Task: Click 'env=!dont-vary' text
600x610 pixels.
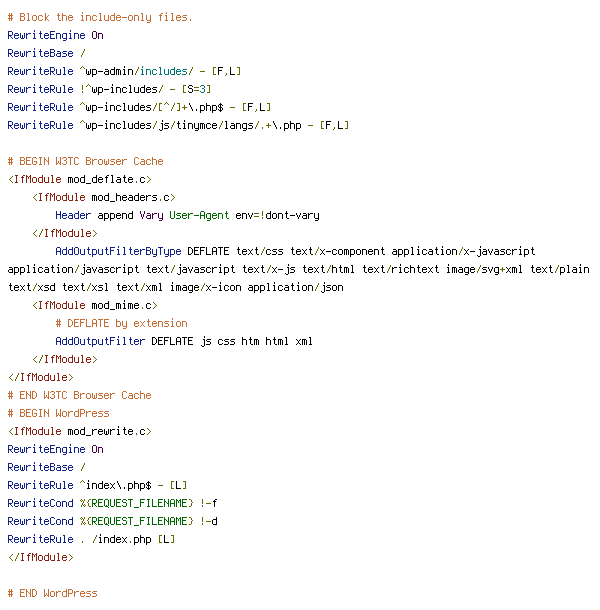Action: 277,216
